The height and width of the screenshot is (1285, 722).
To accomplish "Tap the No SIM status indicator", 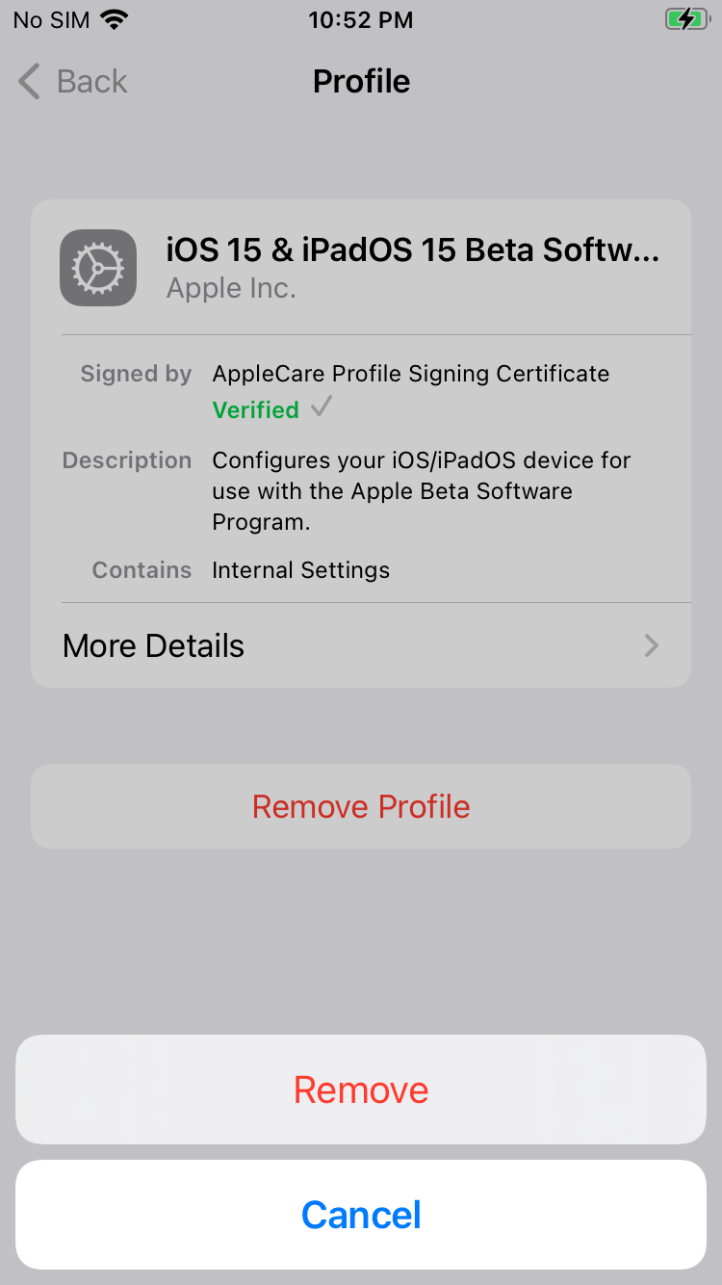I will coord(52,19).
